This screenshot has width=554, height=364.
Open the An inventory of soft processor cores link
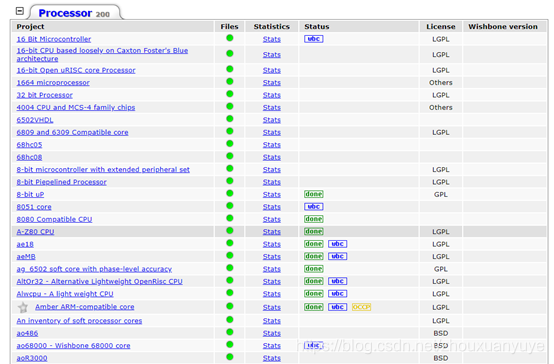pos(79,321)
